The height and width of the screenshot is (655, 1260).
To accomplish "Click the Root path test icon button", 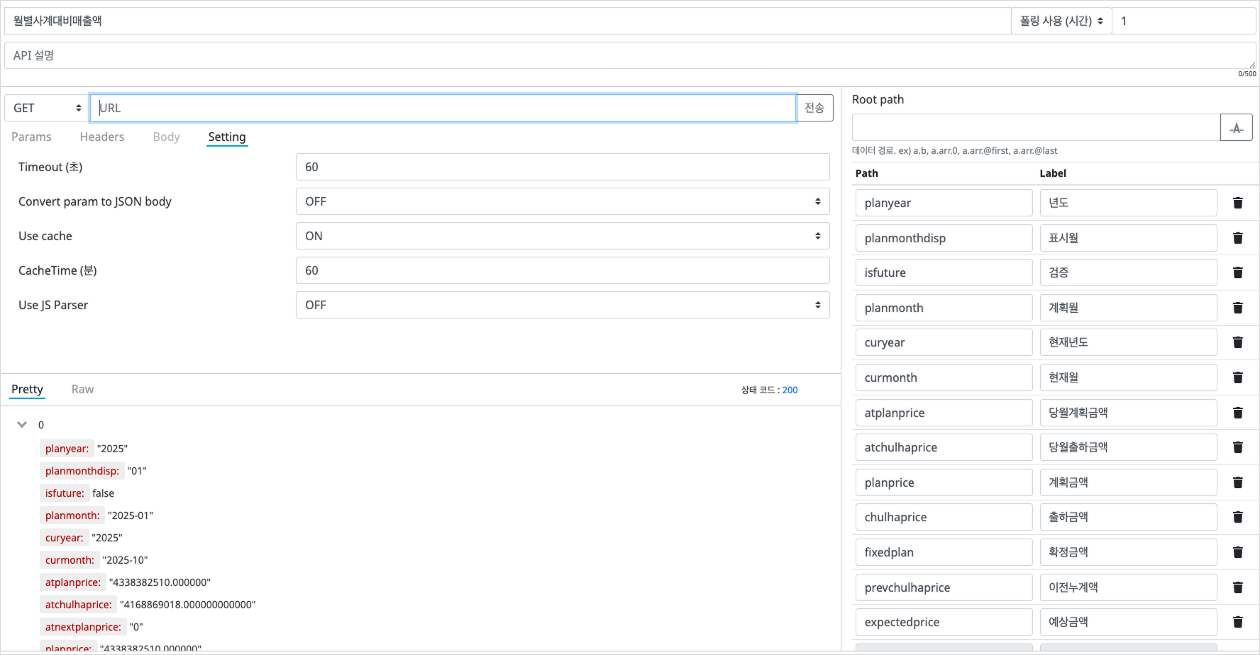I will [1236, 128].
